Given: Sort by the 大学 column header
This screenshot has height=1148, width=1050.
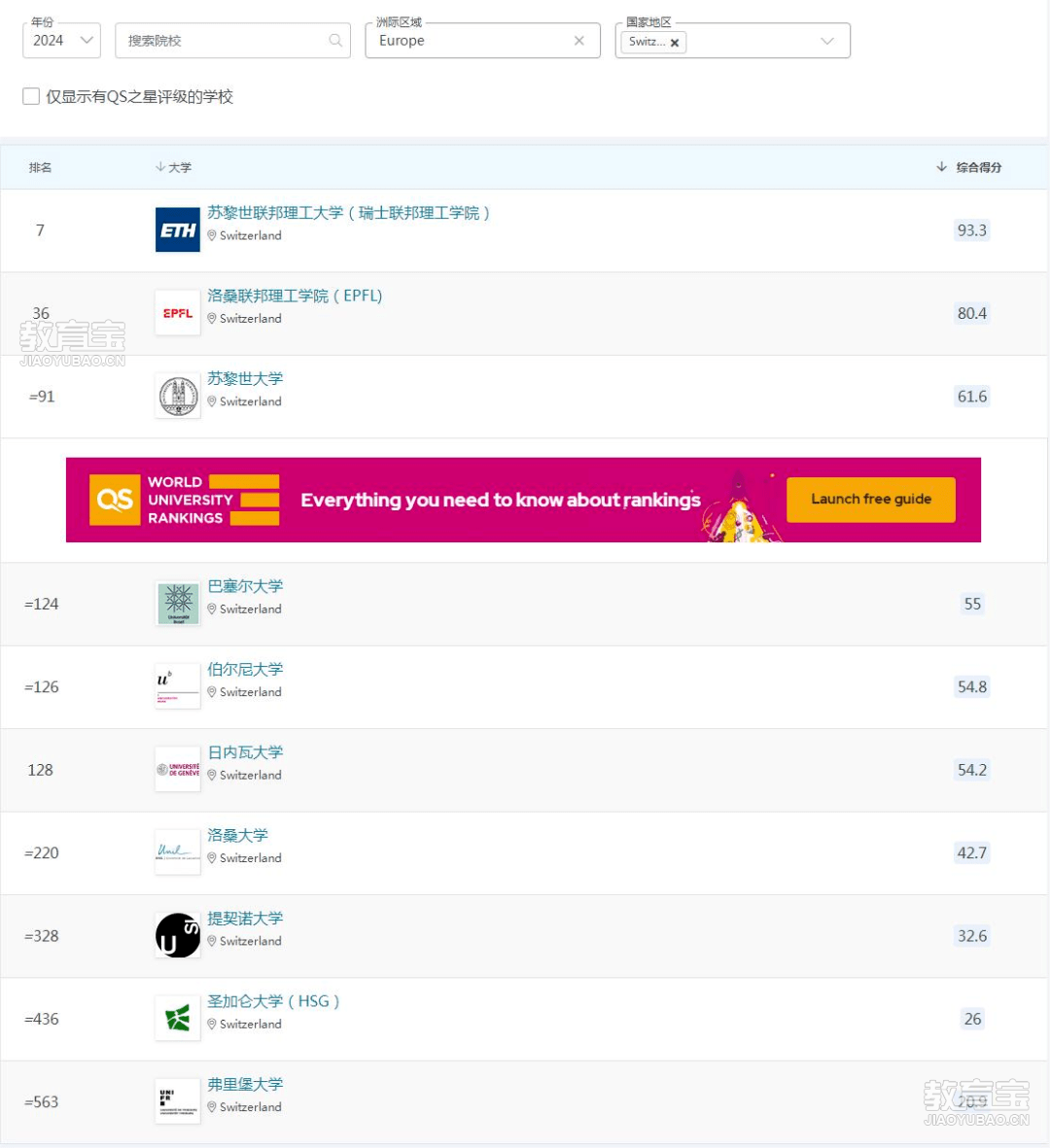Looking at the screenshot, I should coord(180,167).
